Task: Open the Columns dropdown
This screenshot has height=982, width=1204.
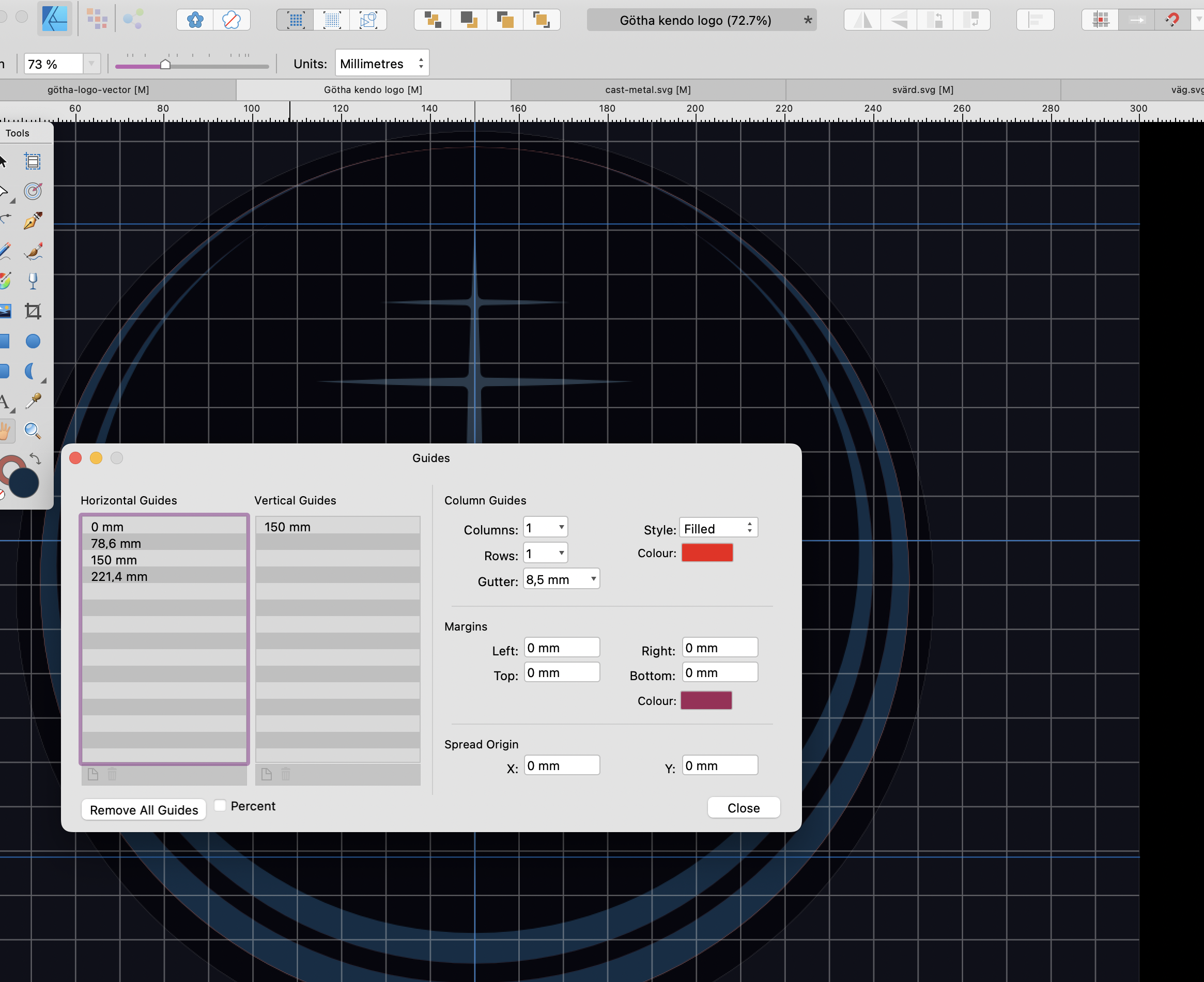Action: [x=545, y=527]
